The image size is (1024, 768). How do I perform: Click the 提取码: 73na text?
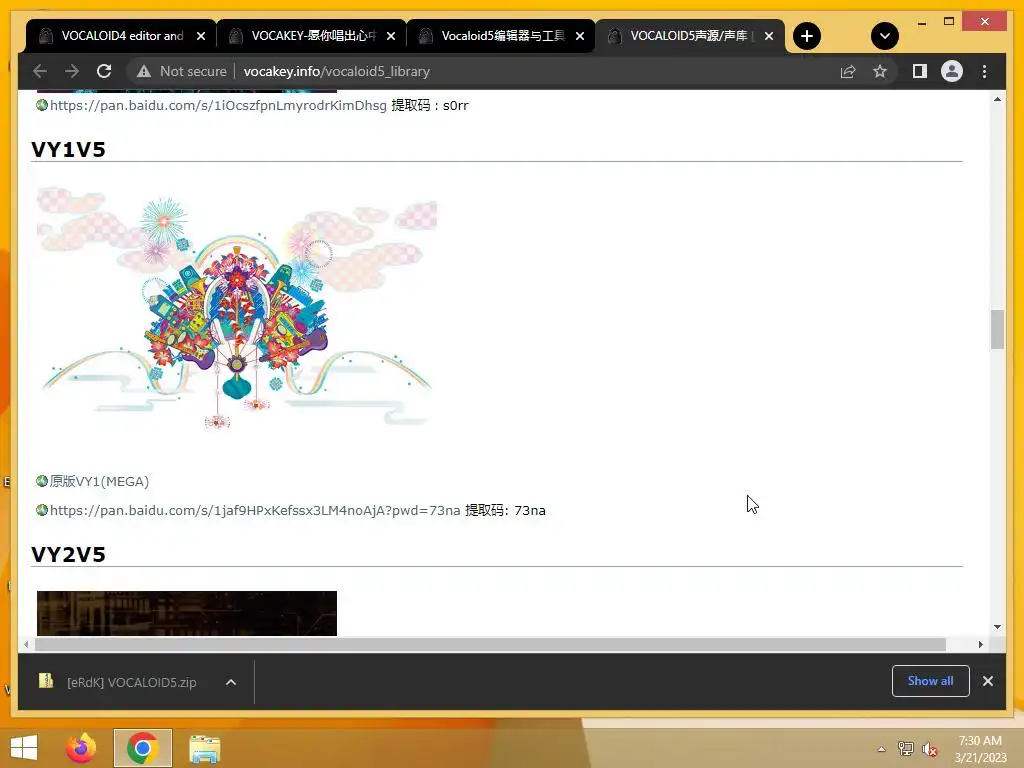(x=505, y=510)
